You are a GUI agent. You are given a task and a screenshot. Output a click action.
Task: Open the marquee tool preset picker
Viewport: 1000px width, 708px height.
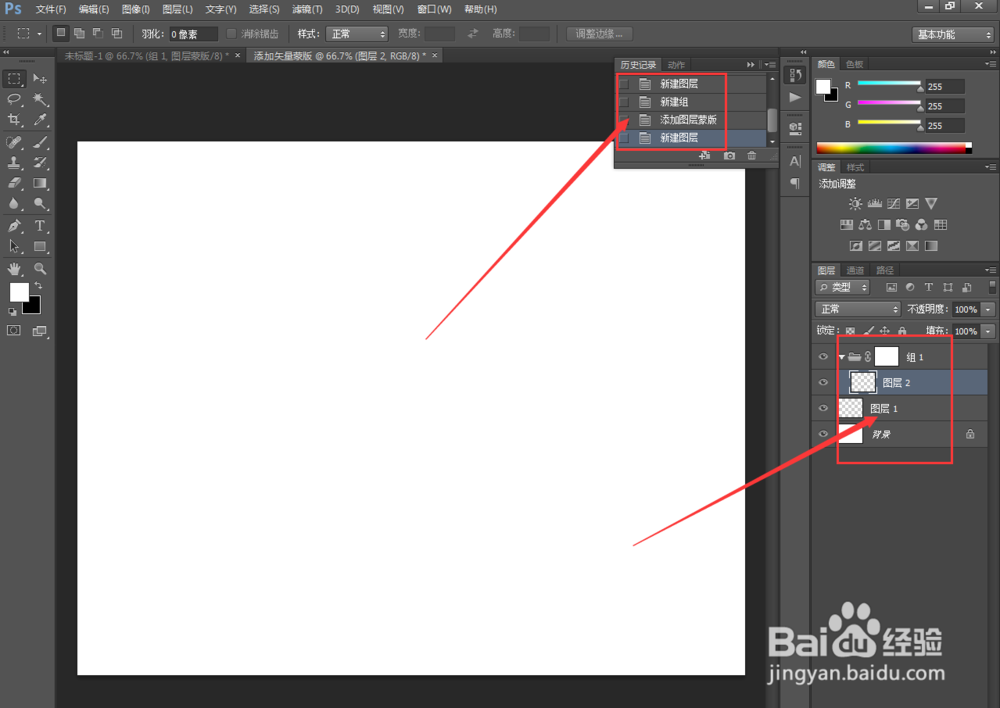pyautogui.click(x=40, y=34)
